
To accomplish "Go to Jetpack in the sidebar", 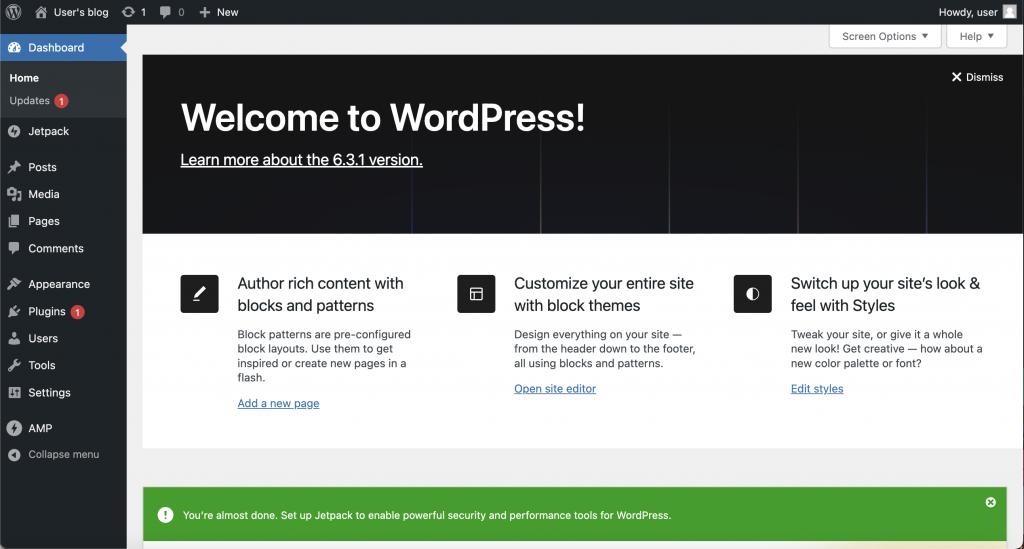I will (48, 131).
